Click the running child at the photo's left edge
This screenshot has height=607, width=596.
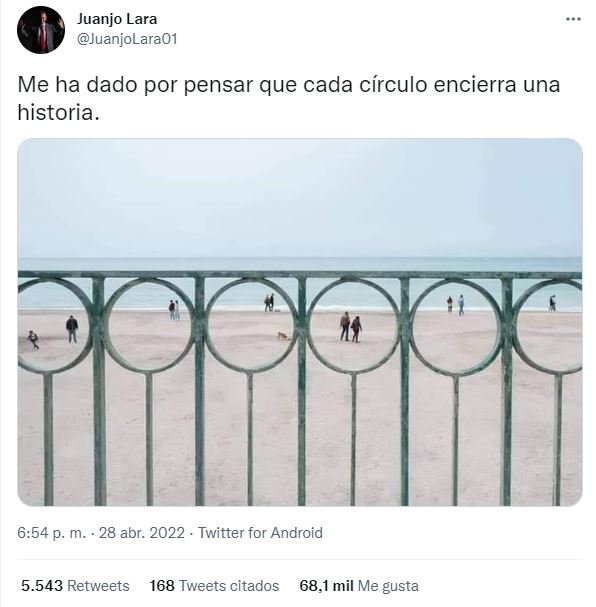[x=33, y=340]
